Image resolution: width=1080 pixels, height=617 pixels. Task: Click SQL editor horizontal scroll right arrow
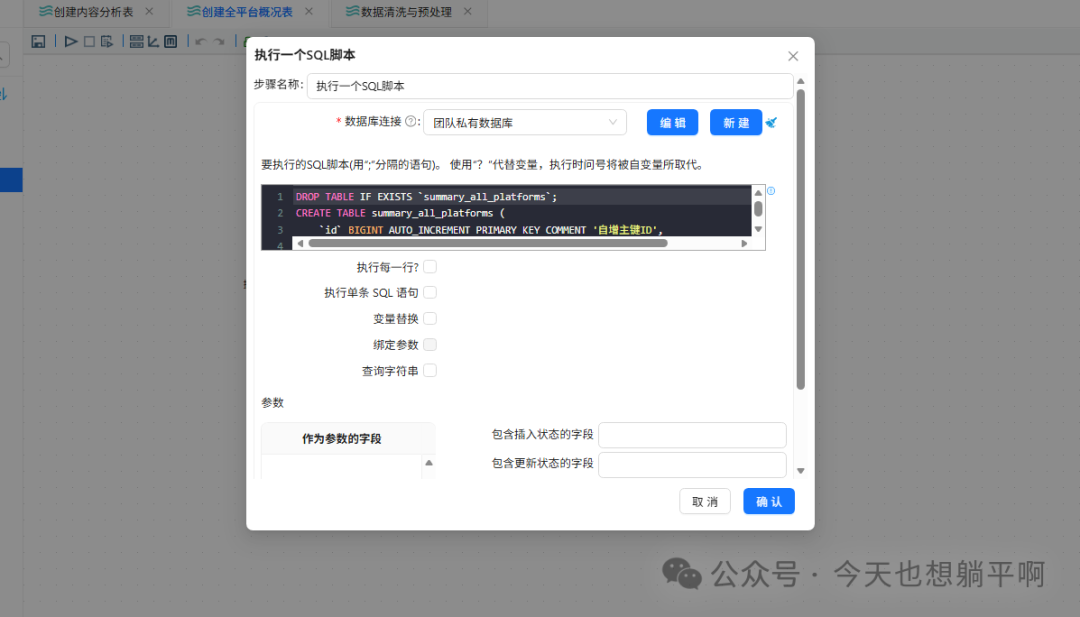pyautogui.click(x=744, y=243)
